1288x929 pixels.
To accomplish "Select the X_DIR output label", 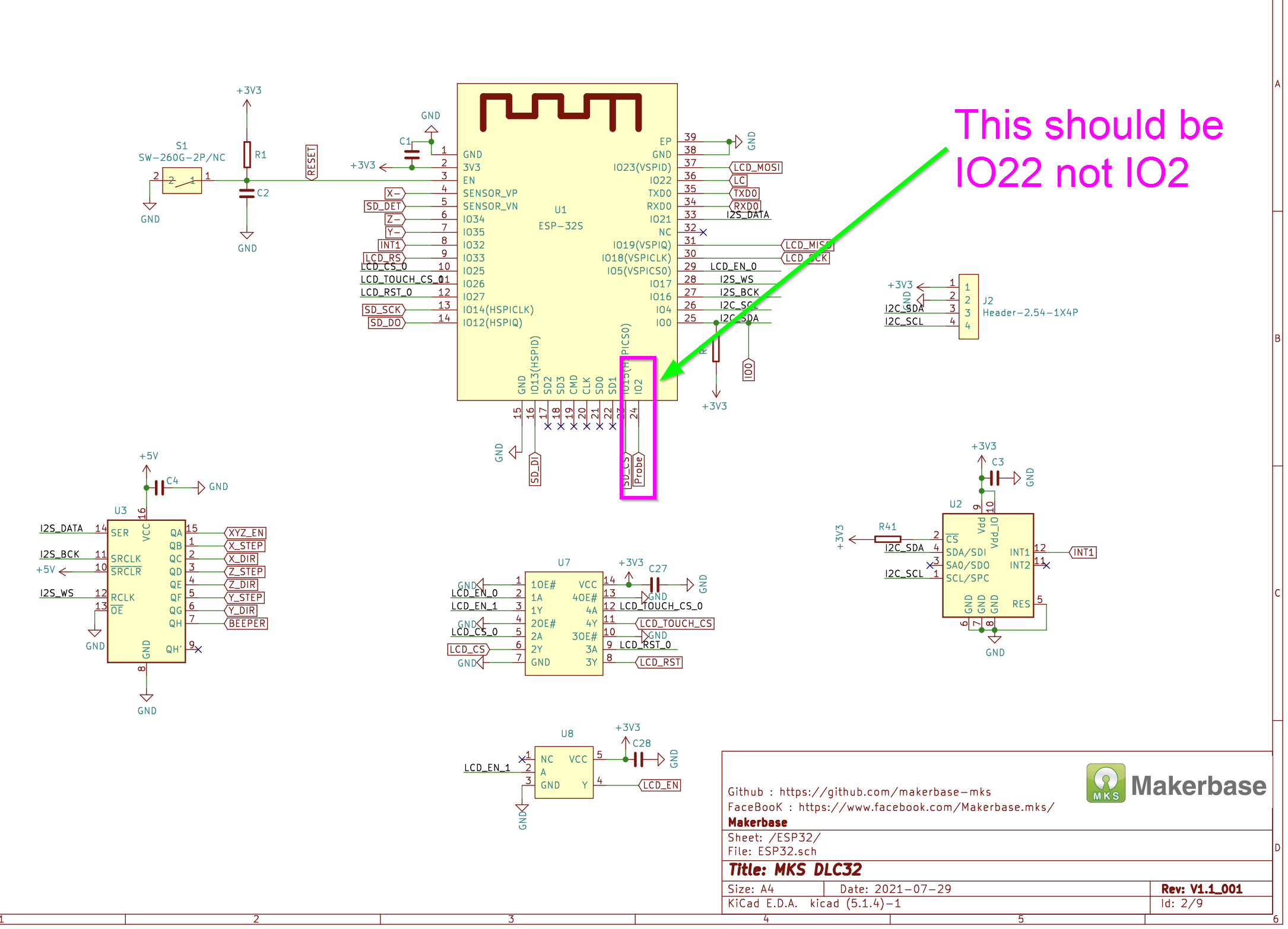I will point(241,559).
